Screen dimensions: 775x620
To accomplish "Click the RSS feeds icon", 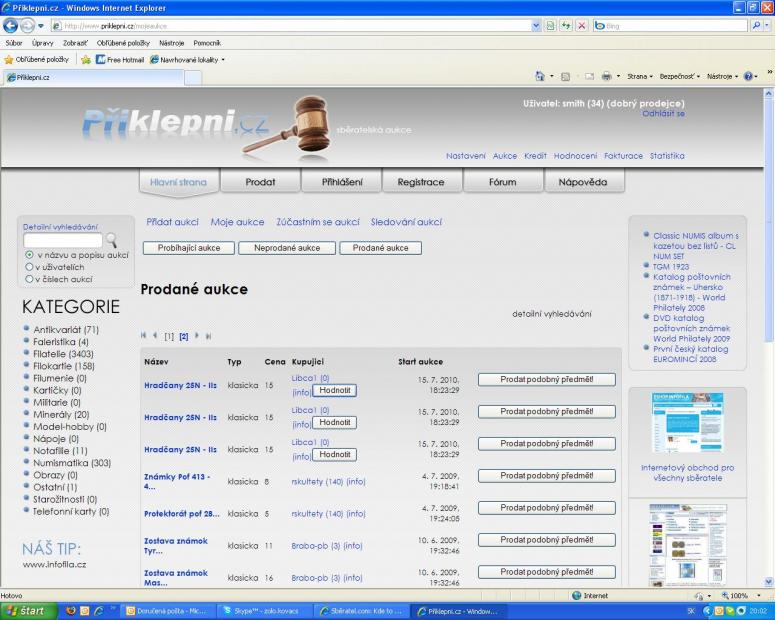I will 566,77.
